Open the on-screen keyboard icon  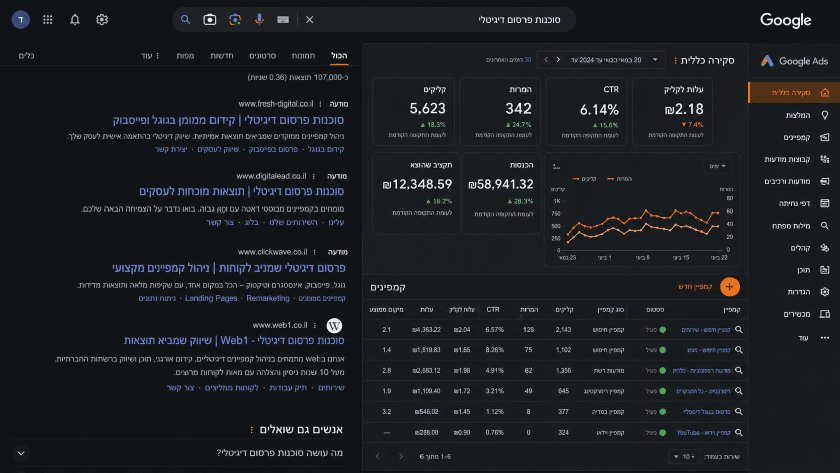pyautogui.click(x=283, y=19)
